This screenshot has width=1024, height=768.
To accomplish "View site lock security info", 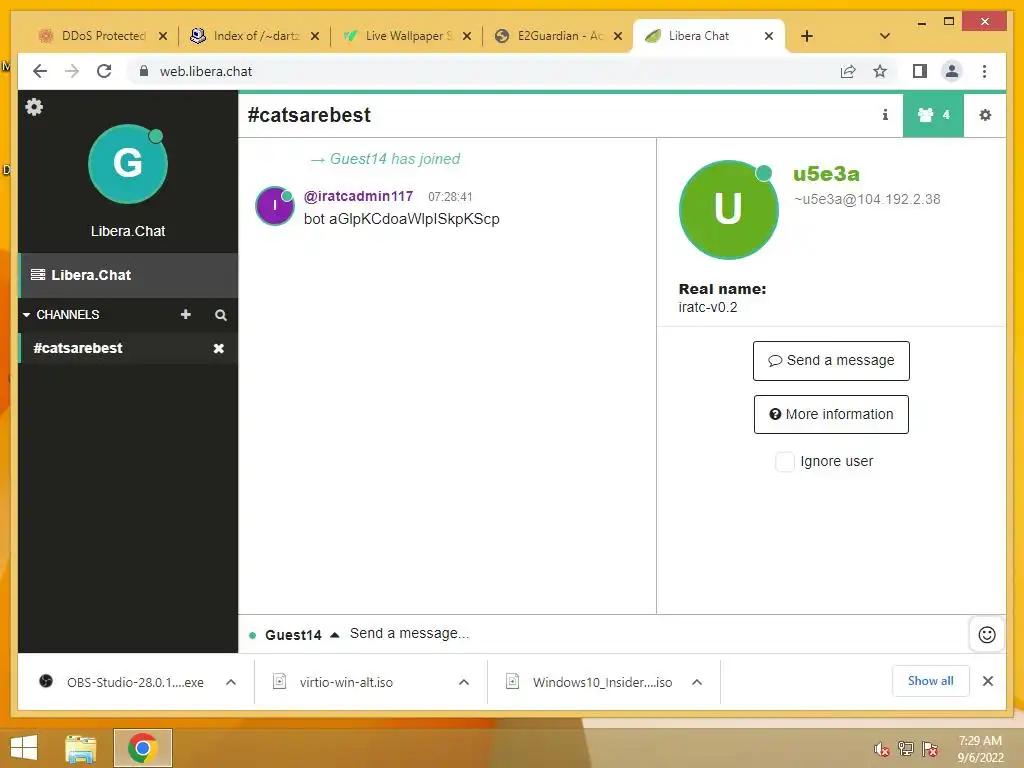I will click(144, 71).
